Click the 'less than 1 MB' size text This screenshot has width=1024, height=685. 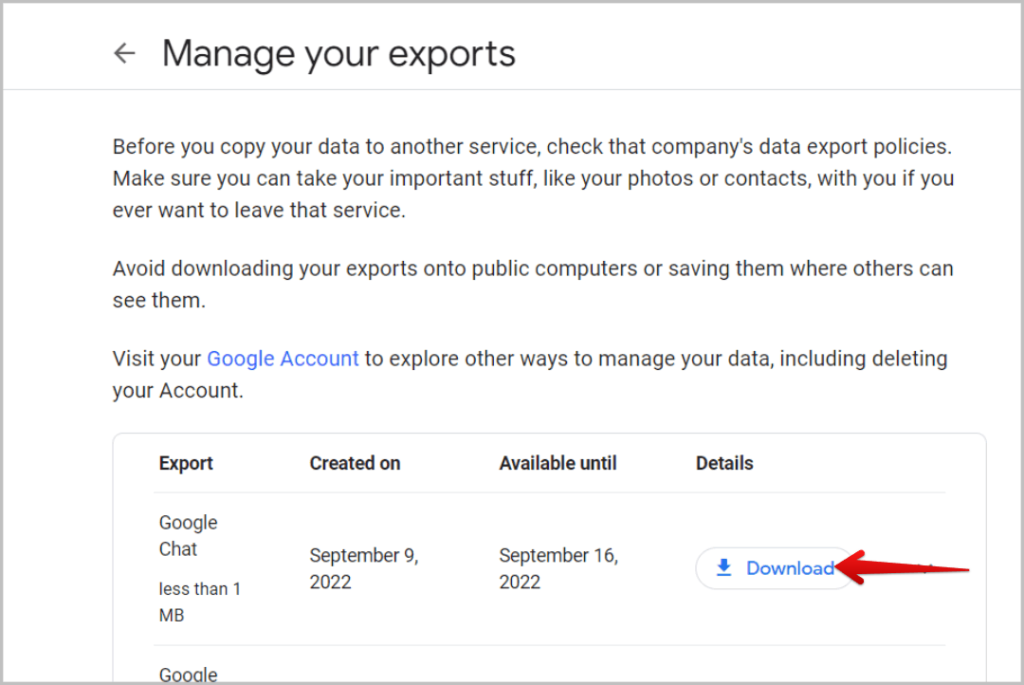tap(200, 601)
